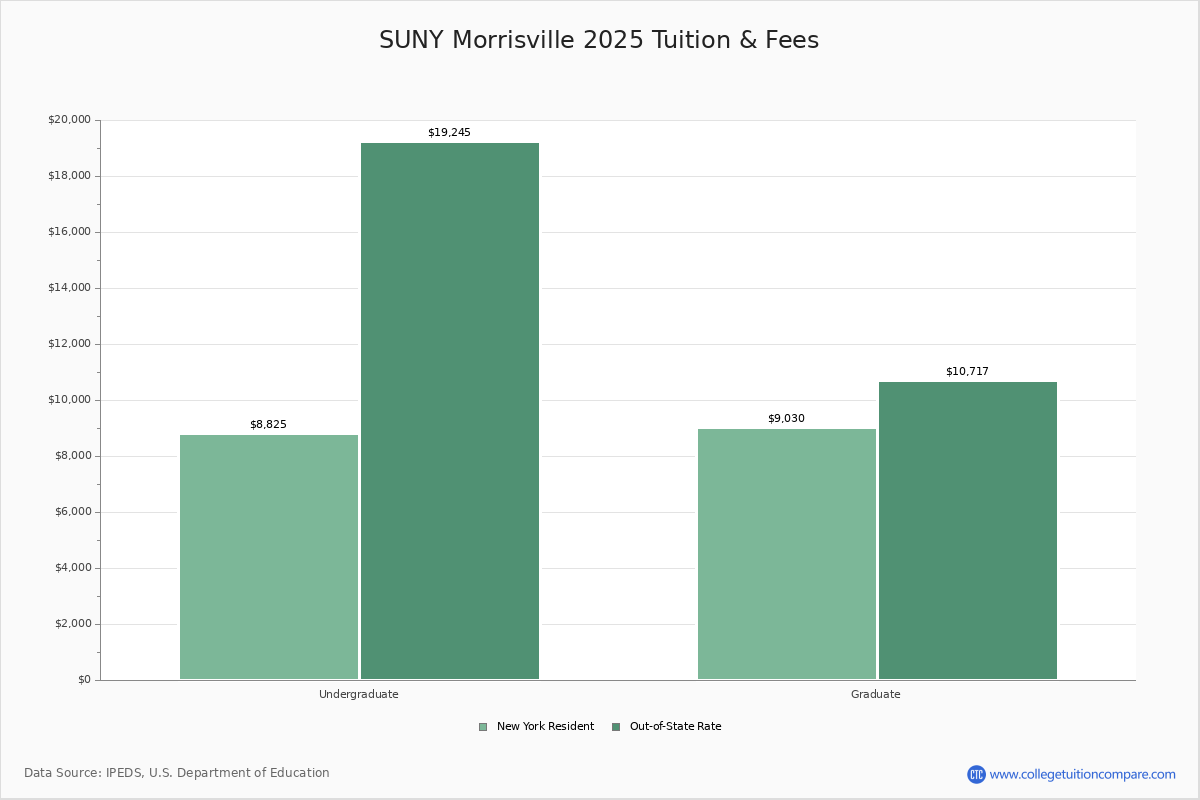Viewport: 1200px width, 800px height.
Task: Click the Graduate axis label
Action: [876, 693]
